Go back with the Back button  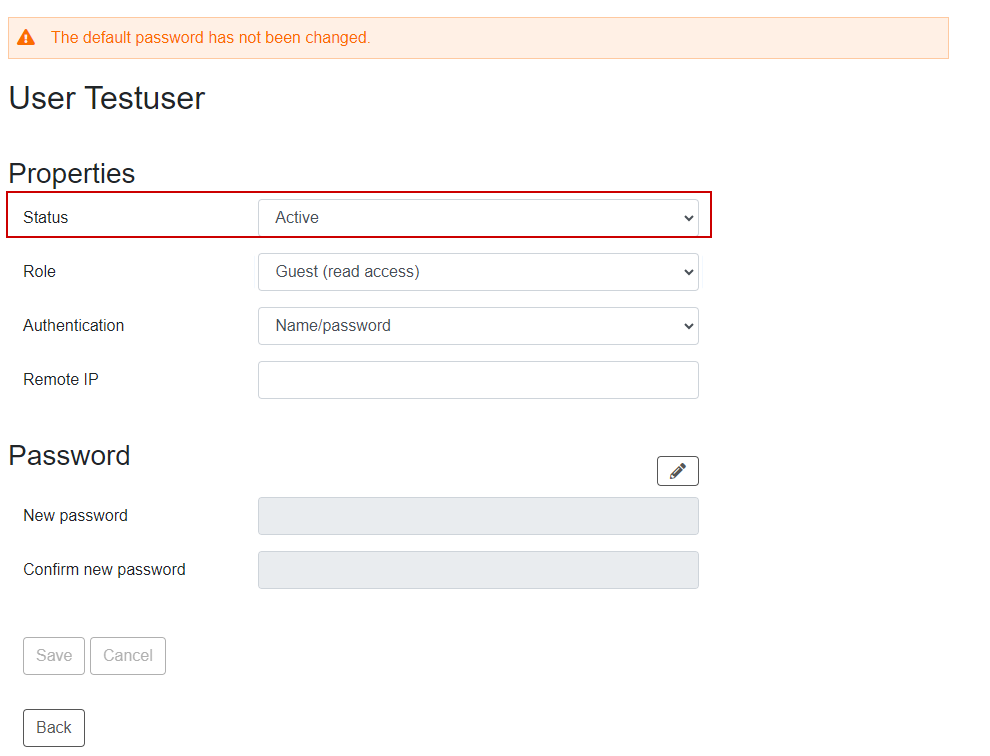(x=54, y=728)
